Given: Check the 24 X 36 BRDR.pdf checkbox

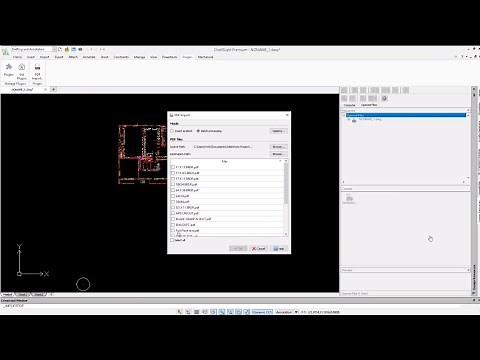Looking at the screenshot, I should pyautogui.click(x=173, y=190).
